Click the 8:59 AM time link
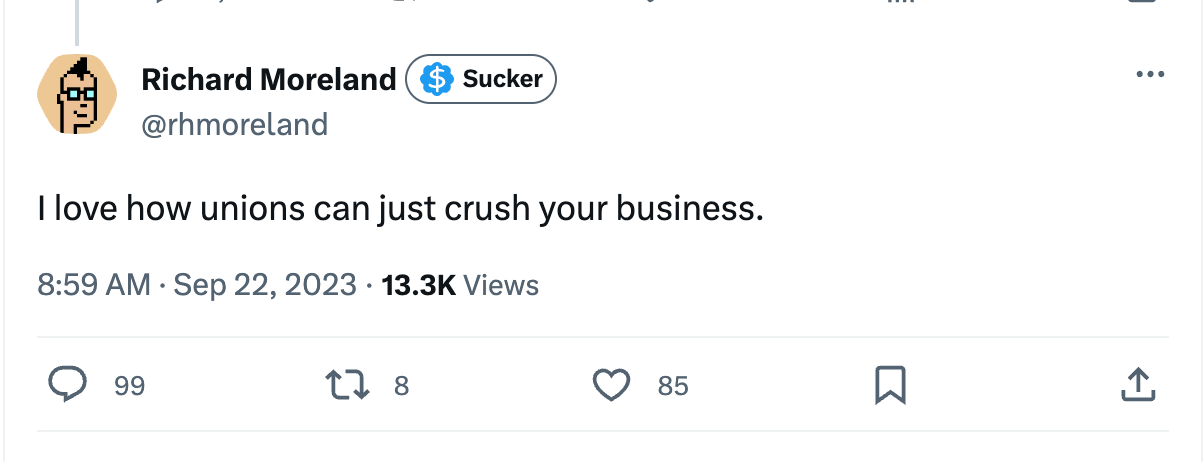This screenshot has height=462, width=1204. click(x=94, y=286)
